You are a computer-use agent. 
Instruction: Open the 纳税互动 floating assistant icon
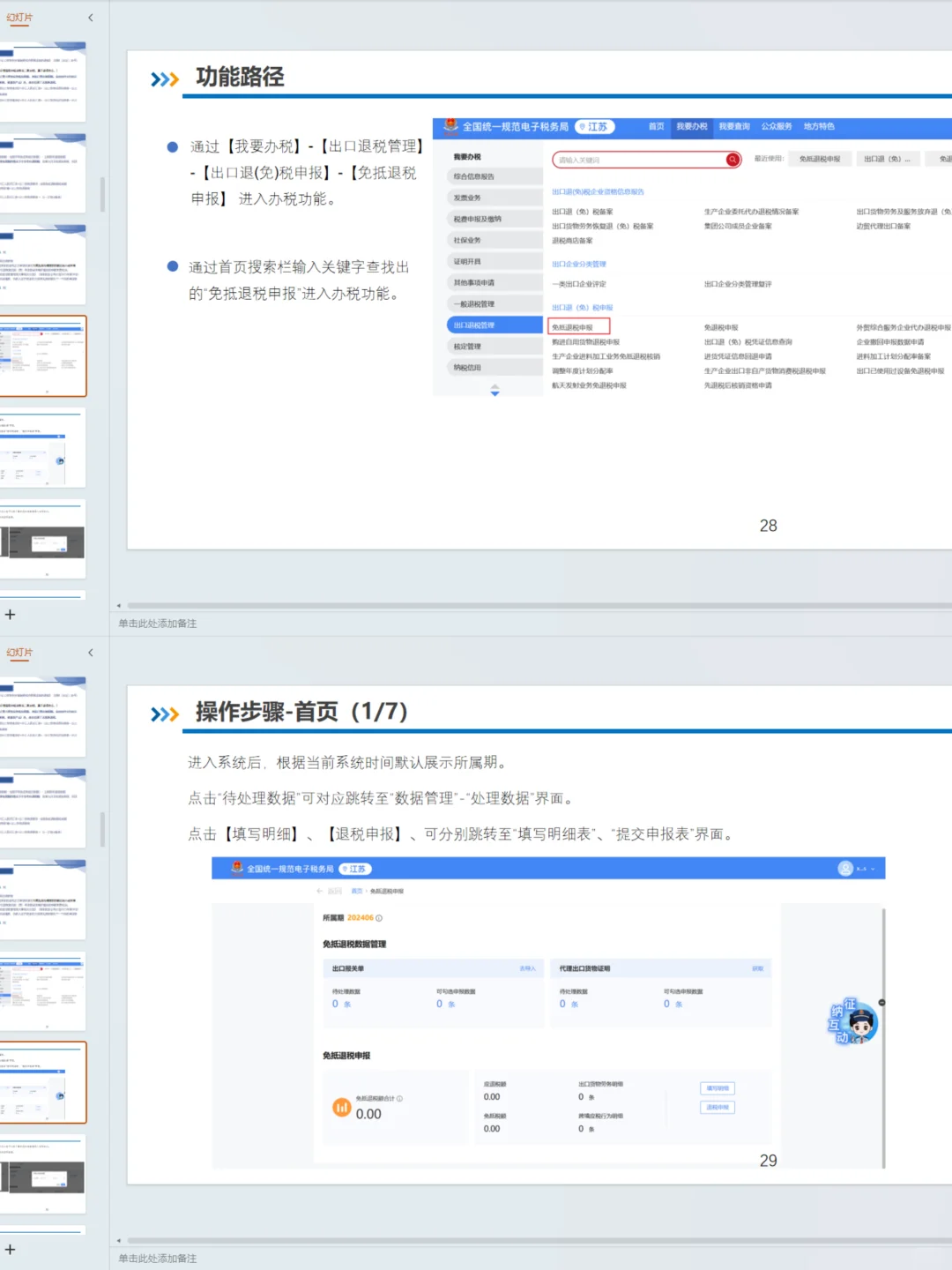click(x=853, y=1023)
